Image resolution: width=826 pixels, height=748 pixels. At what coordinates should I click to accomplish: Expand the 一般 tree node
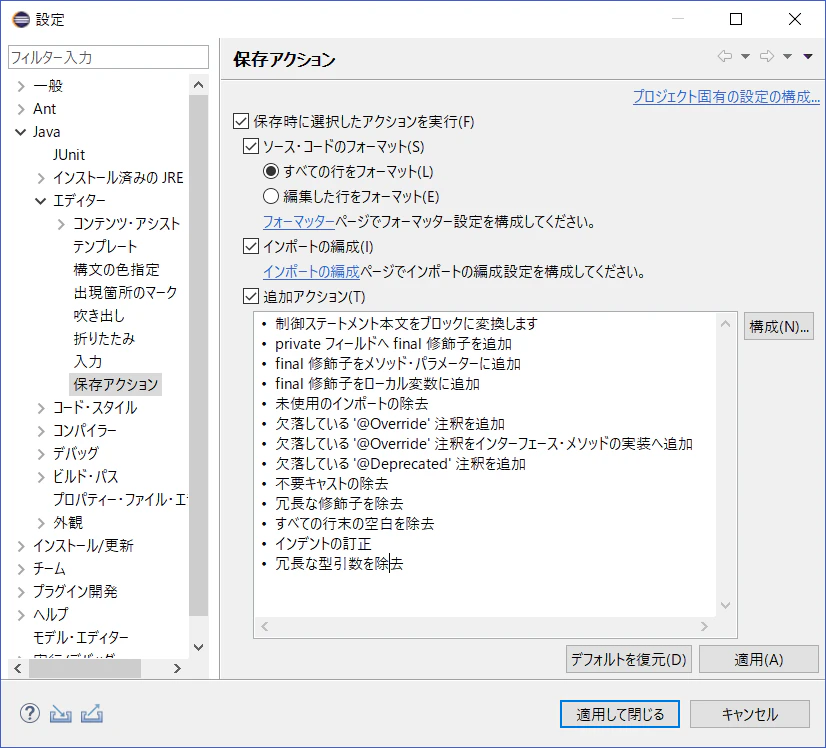click(21, 86)
